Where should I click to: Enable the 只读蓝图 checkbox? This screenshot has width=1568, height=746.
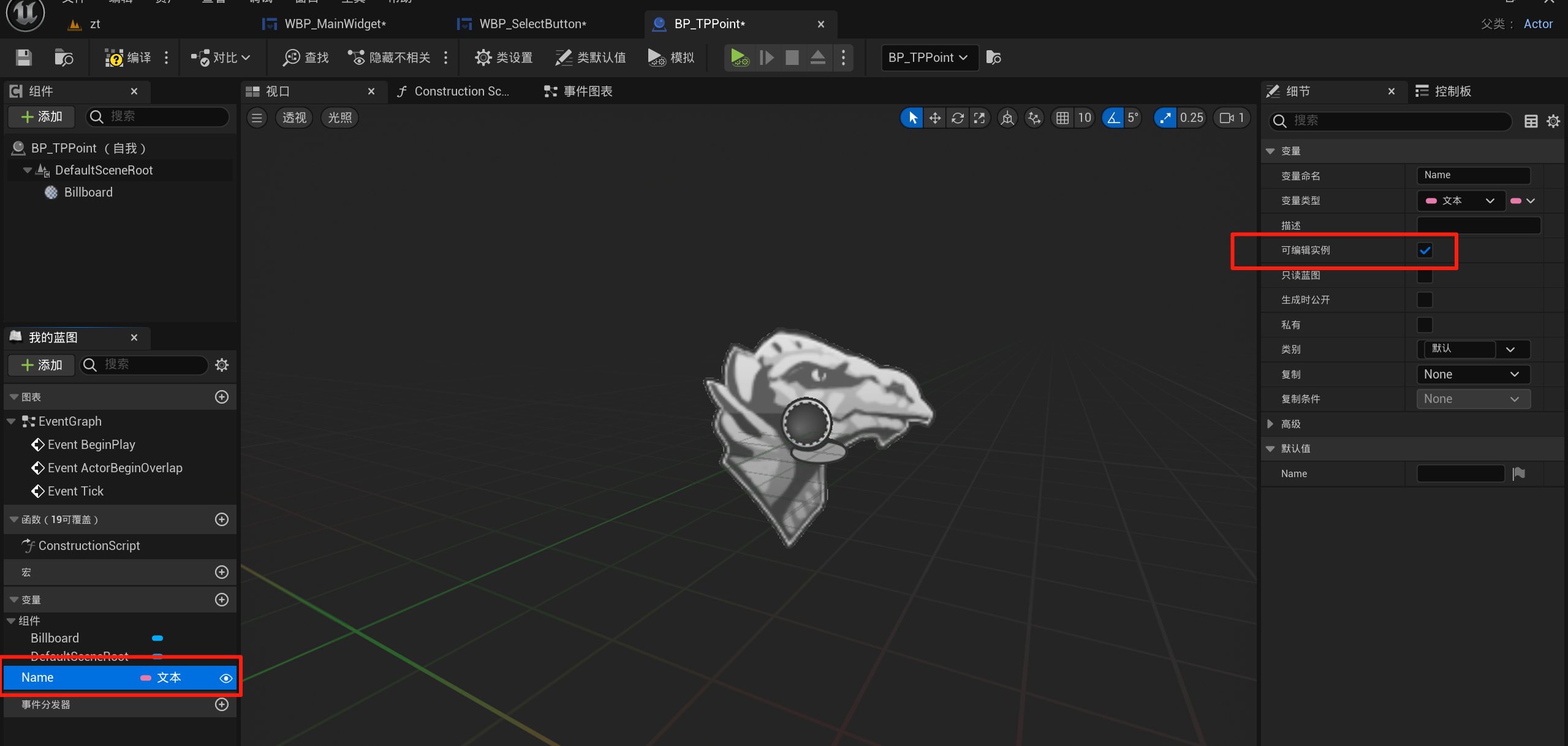click(x=1425, y=276)
